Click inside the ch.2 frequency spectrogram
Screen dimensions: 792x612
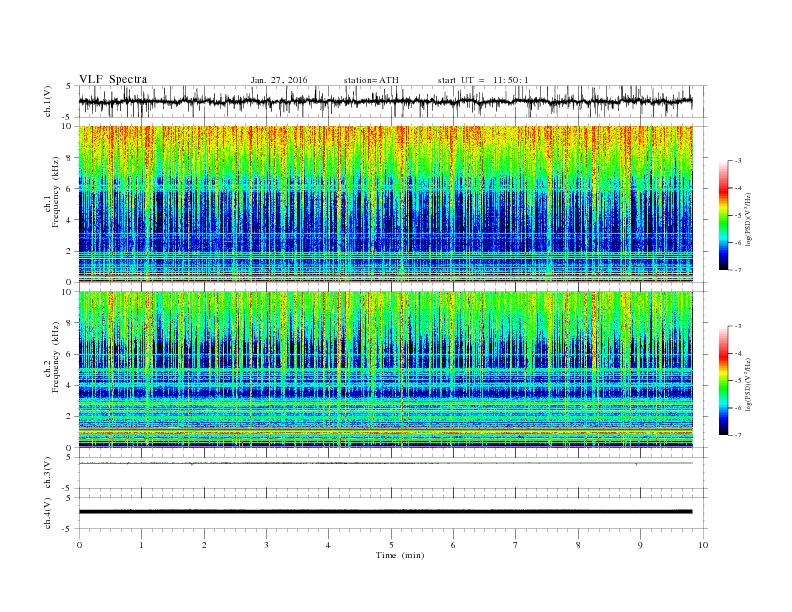tap(386, 370)
